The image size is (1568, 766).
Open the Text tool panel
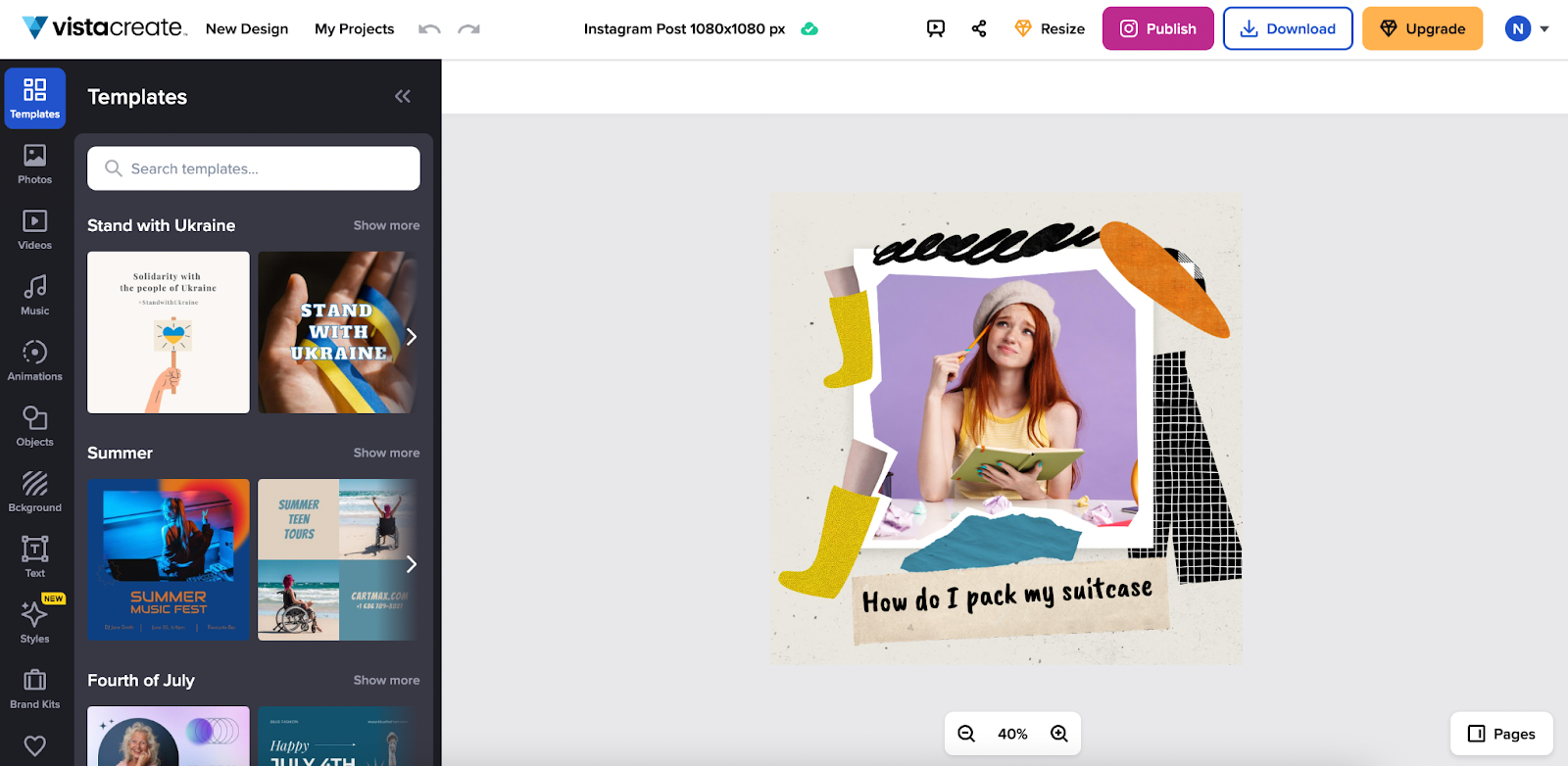click(x=35, y=557)
